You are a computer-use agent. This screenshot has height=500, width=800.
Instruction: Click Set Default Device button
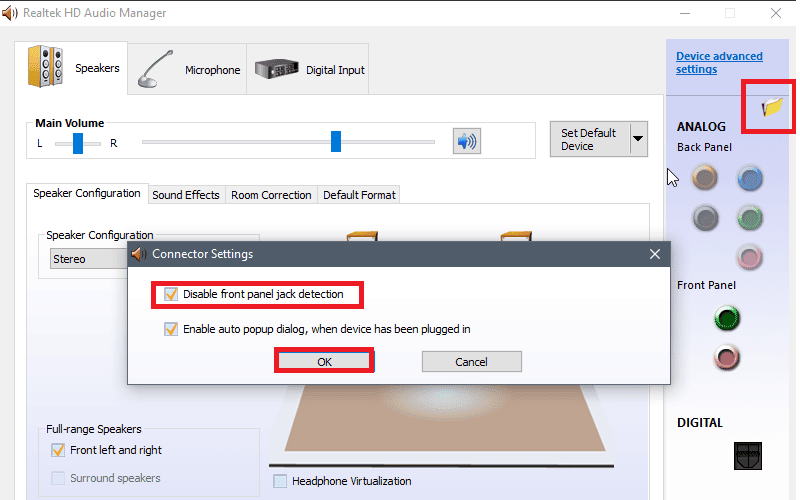coord(590,139)
